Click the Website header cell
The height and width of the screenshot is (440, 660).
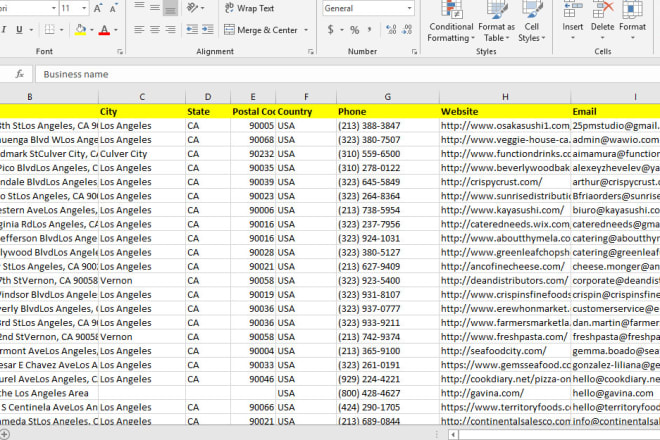click(505, 112)
